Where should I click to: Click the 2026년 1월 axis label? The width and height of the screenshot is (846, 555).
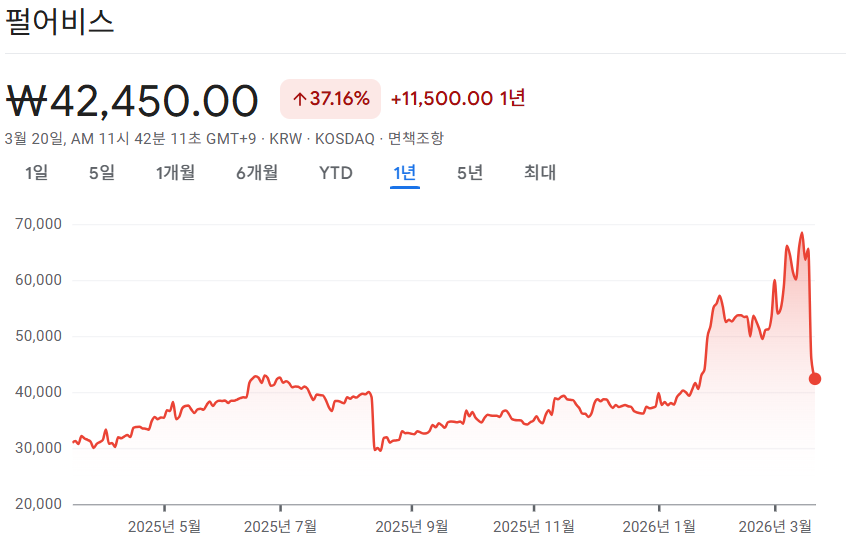(x=659, y=526)
